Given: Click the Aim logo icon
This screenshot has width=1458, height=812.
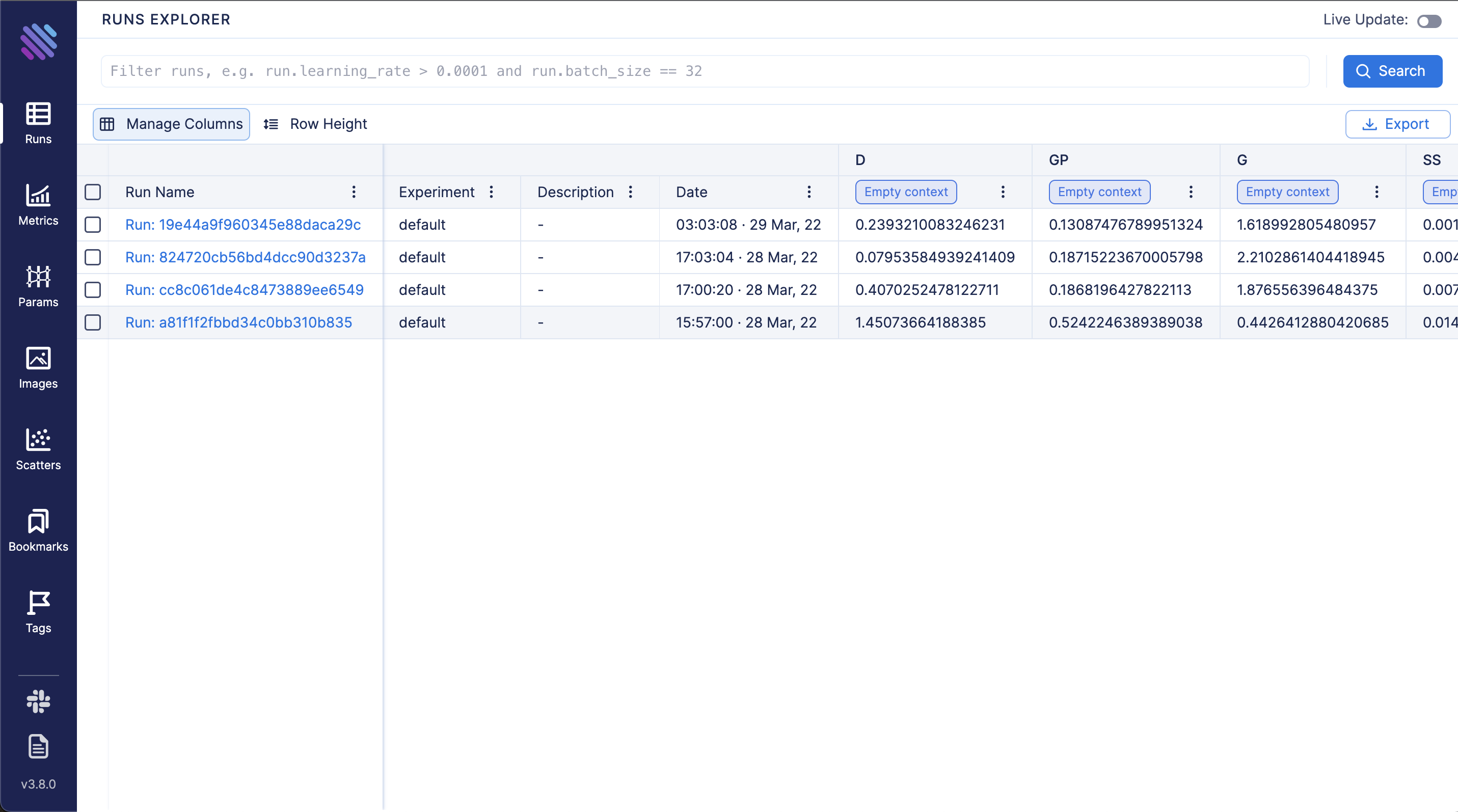Looking at the screenshot, I should [x=39, y=41].
